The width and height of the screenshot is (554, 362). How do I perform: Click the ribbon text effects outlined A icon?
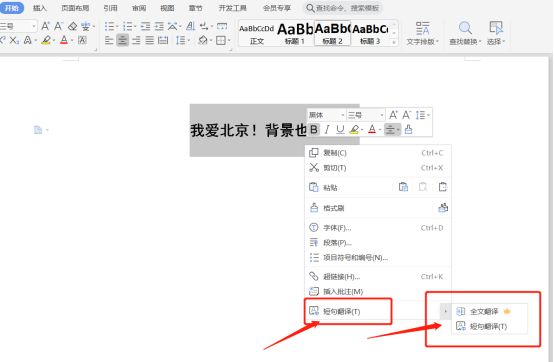click(28, 40)
